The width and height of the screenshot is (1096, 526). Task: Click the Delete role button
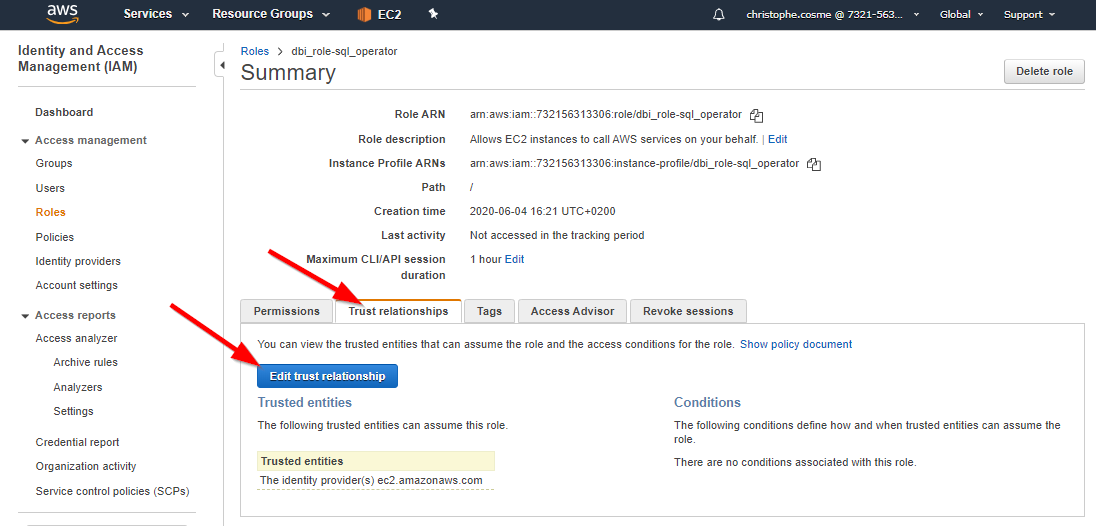click(1044, 71)
